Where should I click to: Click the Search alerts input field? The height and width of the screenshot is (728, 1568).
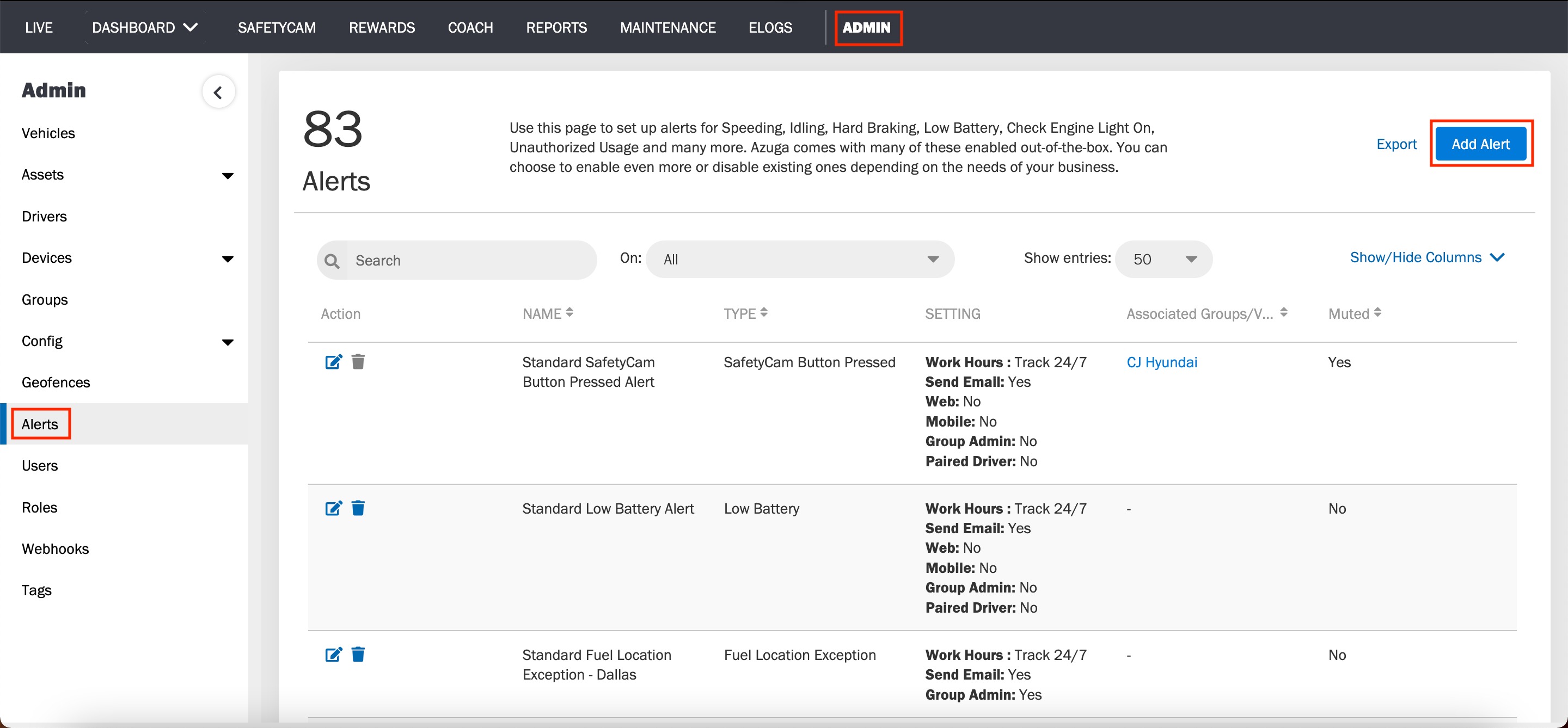470,260
